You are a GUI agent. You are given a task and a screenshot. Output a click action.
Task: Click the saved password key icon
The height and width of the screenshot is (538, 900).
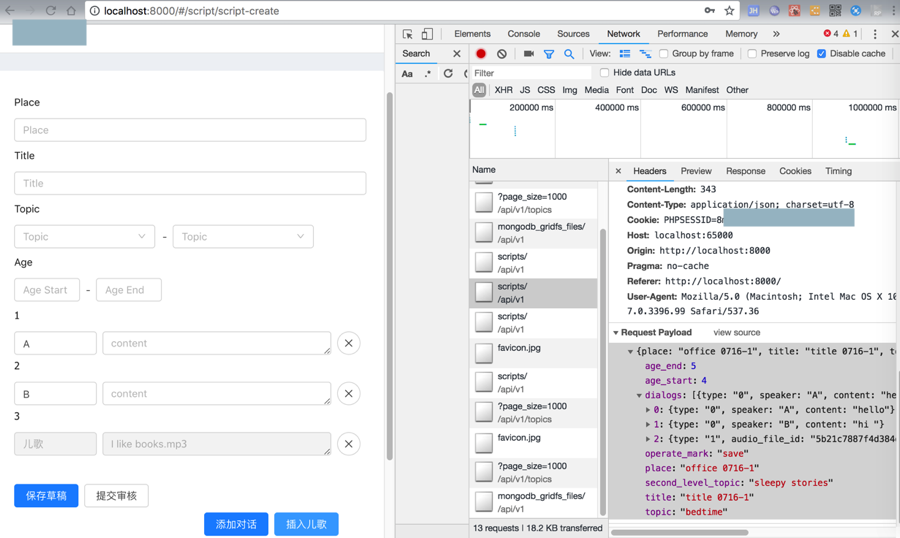tap(710, 10)
